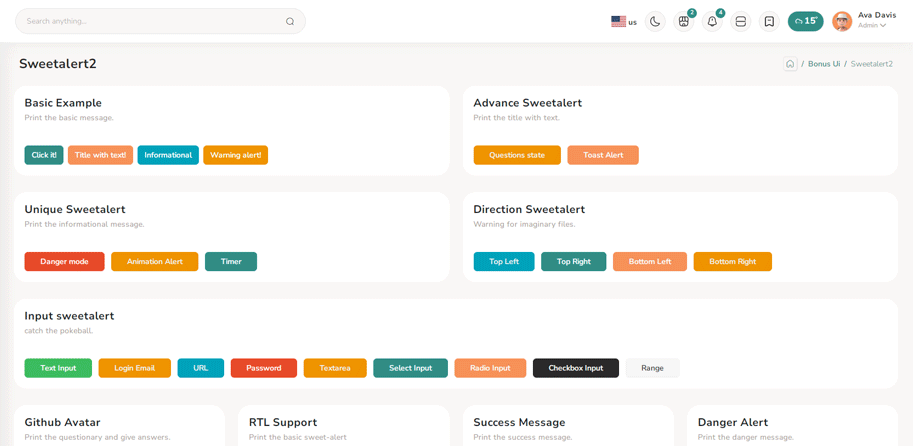
Task: Click the 15° weather badge
Action: coord(805,21)
